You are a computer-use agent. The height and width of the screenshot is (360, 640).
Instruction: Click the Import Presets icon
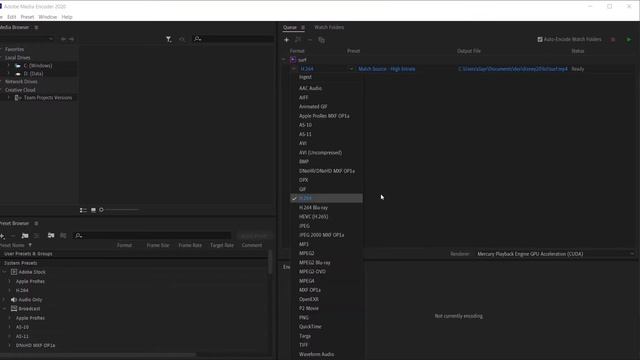pyautogui.click(x=51, y=236)
